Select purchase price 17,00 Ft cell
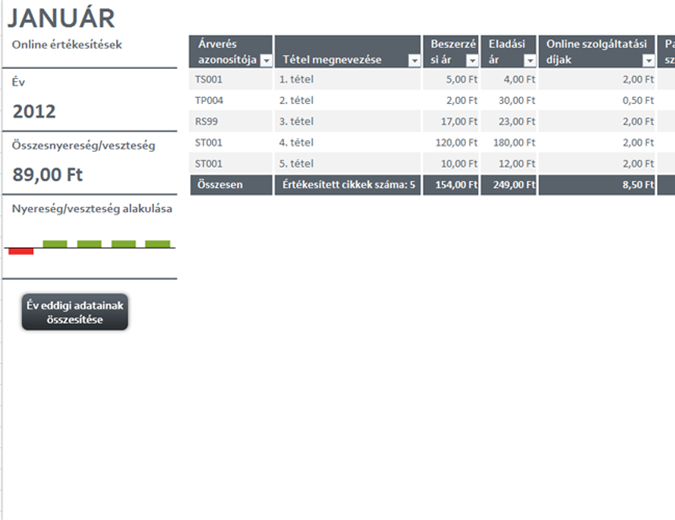 (x=451, y=122)
